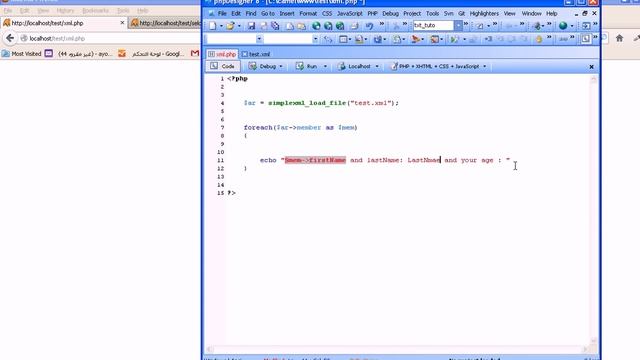Open the New document dropdown arrow
This screenshot has width=640, height=360.
[221, 26]
